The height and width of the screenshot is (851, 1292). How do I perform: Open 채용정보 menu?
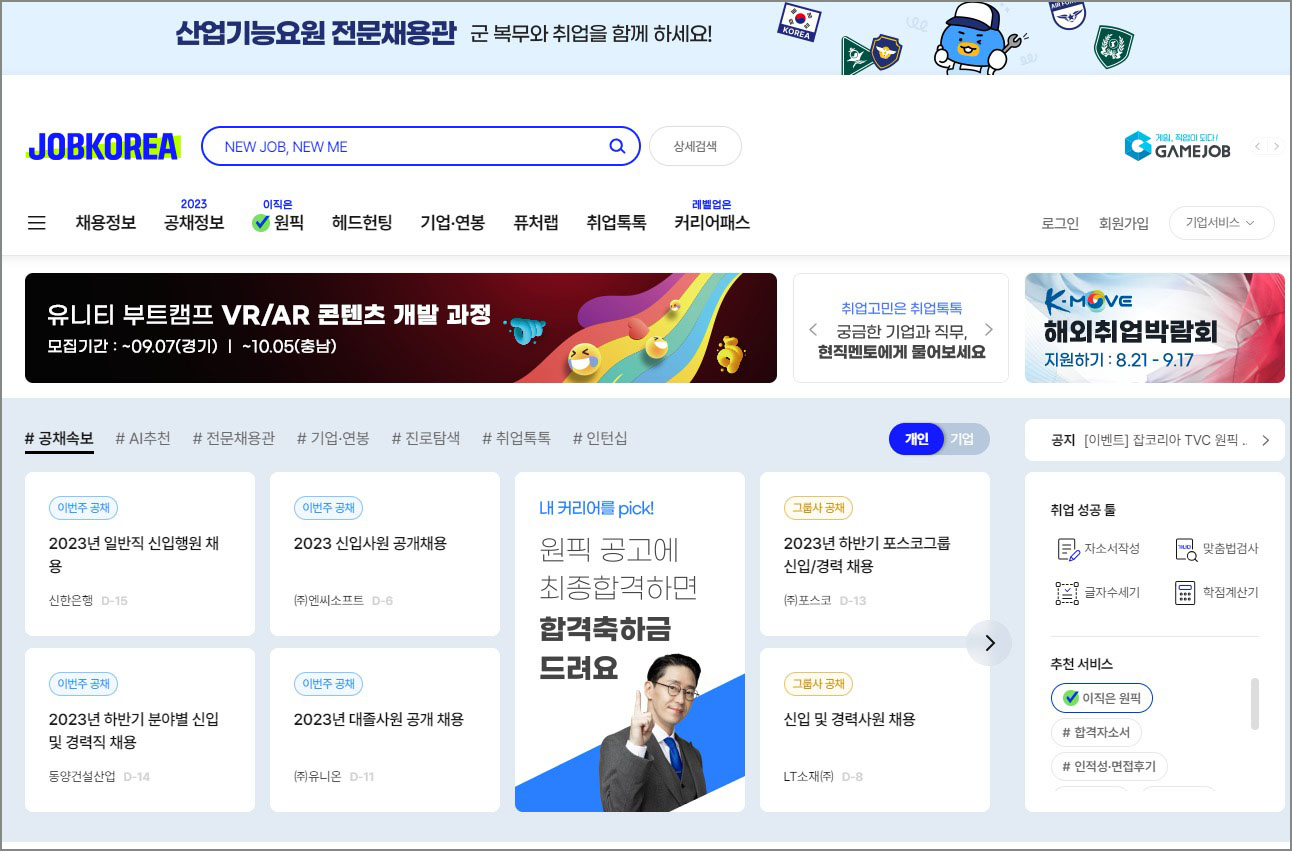(x=106, y=223)
